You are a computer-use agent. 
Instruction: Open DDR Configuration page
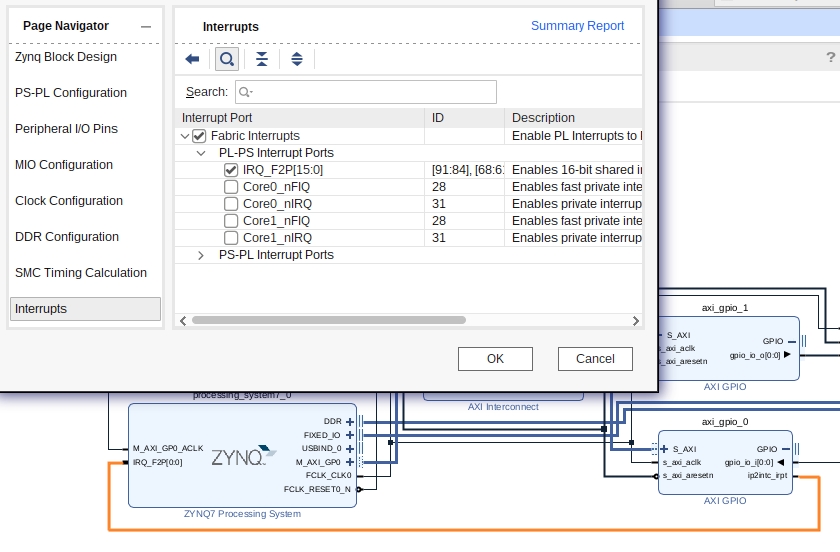coord(67,236)
